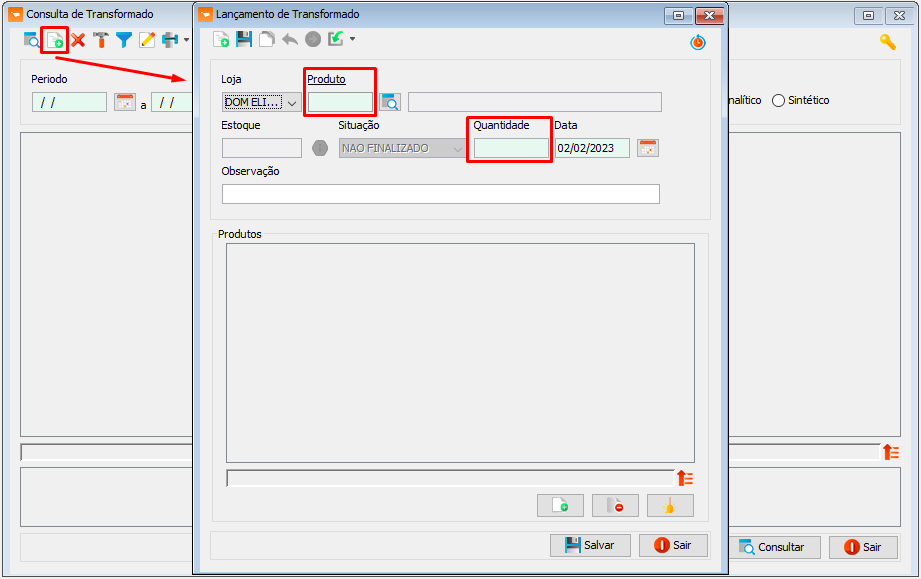The height and width of the screenshot is (579, 921).
Task: Click the Data field showing 02/02/2023
Action: pos(593,148)
